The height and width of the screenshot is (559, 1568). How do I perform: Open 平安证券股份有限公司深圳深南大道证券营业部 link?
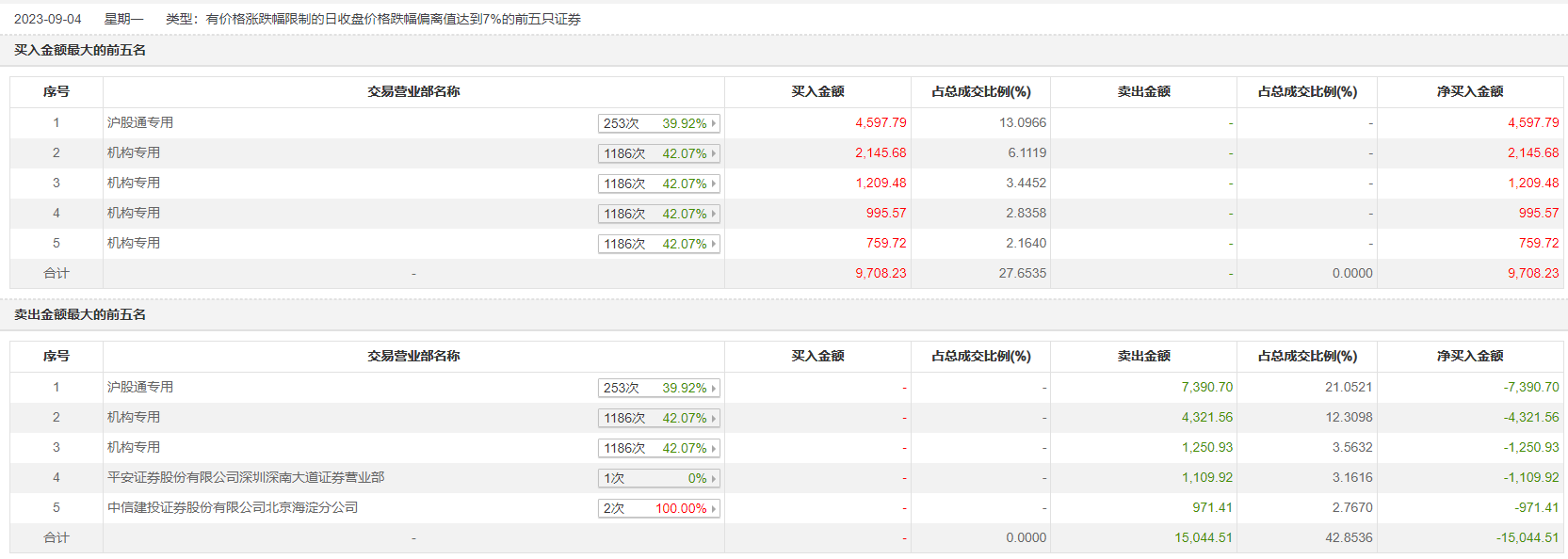246,477
